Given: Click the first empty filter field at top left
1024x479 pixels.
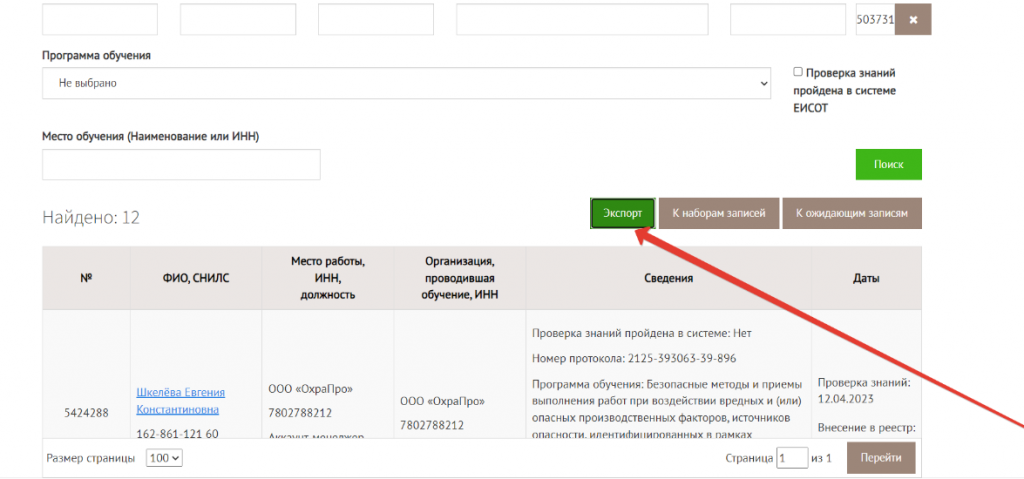Looking at the screenshot, I should coord(100,20).
